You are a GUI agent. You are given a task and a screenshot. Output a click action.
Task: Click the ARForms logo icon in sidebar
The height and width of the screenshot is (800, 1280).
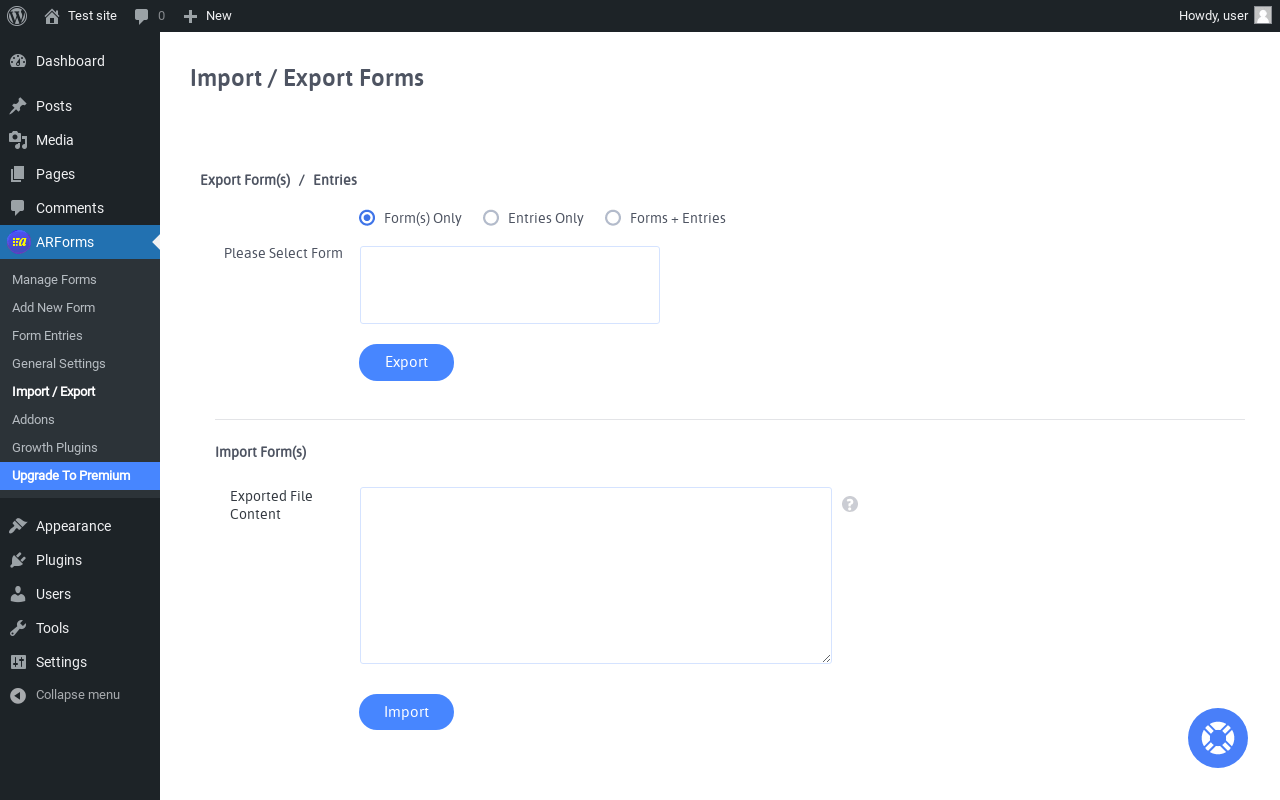pyautogui.click(x=19, y=242)
